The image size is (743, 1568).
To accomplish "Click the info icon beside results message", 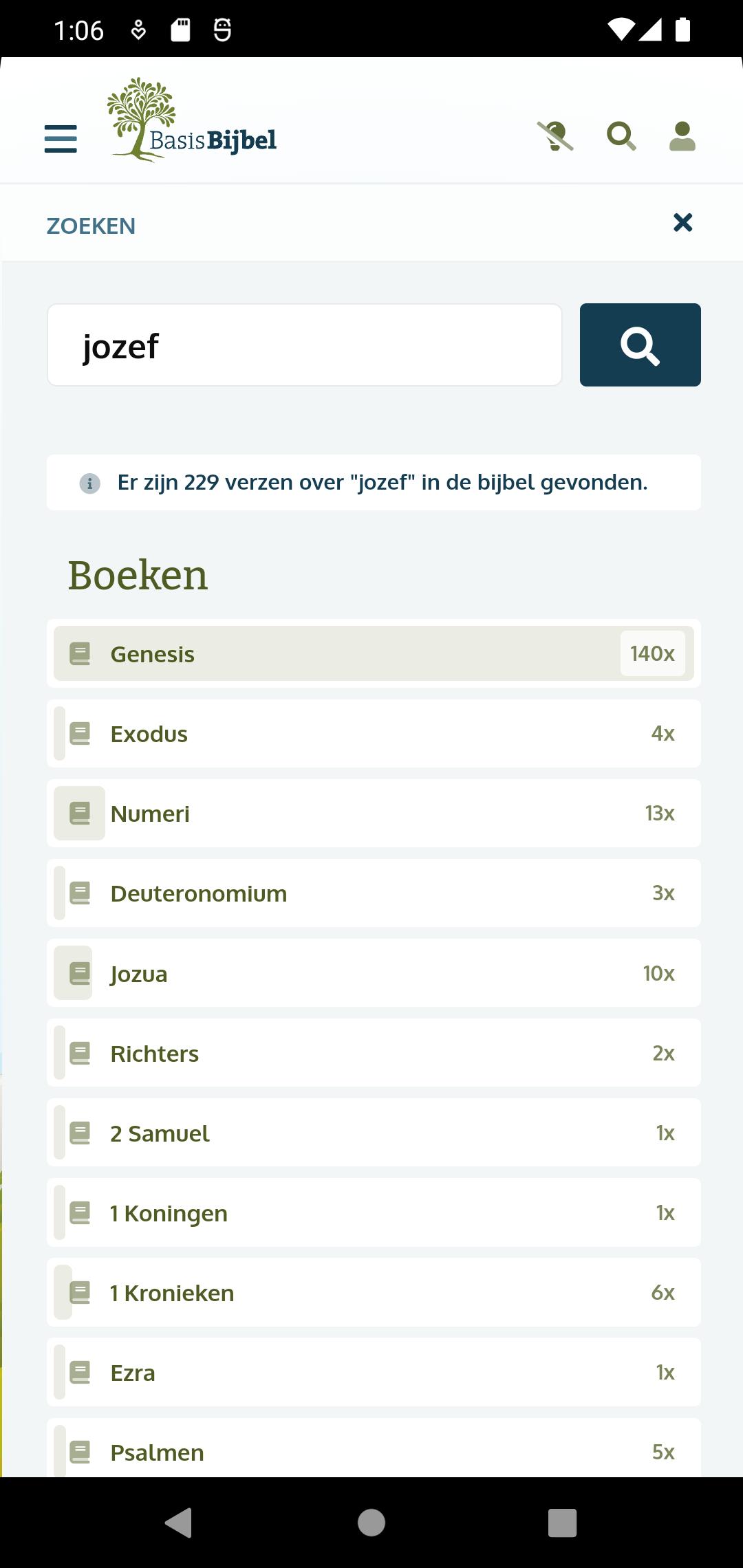I will click(x=89, y=483).
